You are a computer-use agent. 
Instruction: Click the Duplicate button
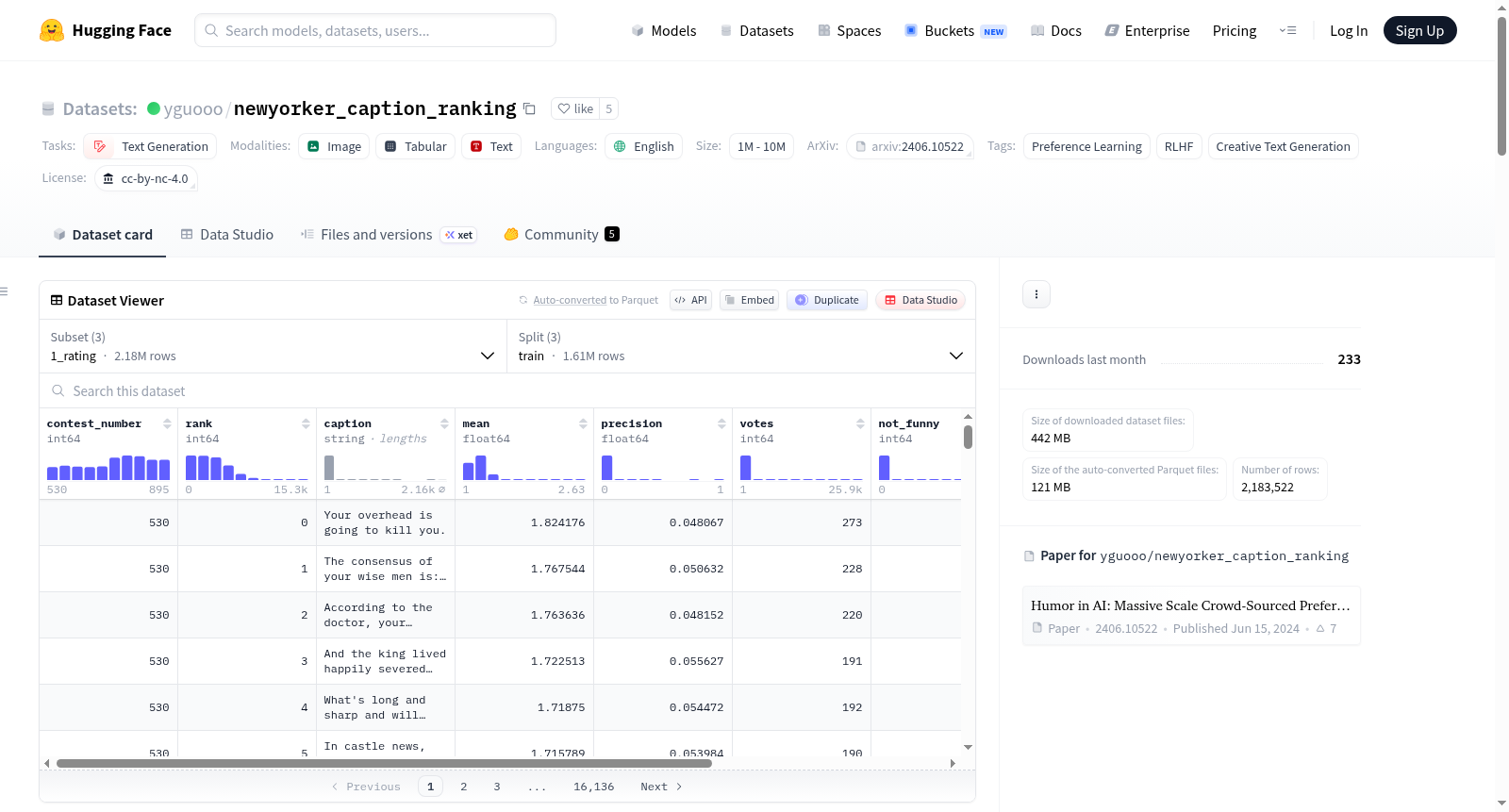tap(827, 300)
